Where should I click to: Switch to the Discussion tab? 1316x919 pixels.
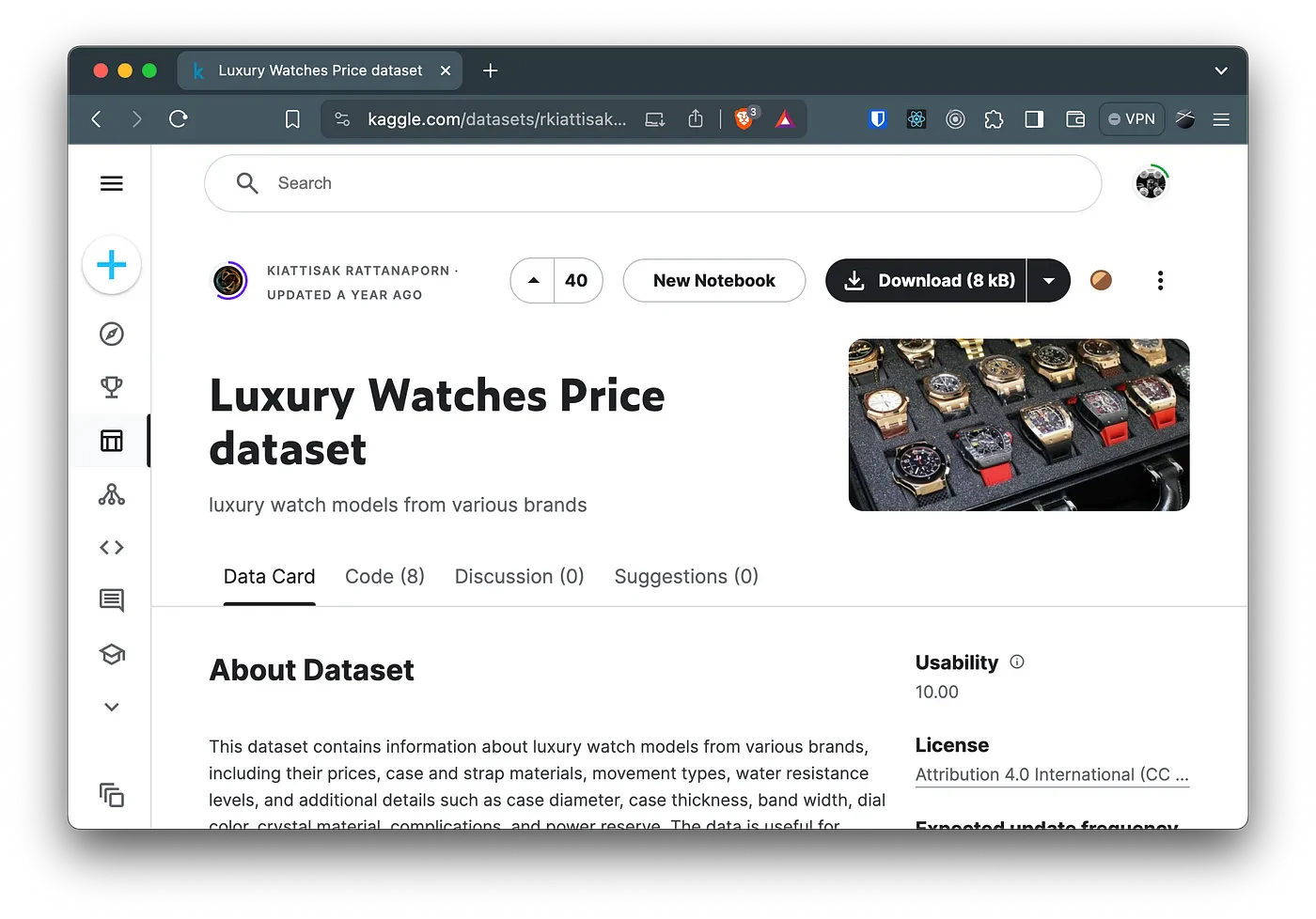[519, 576]
